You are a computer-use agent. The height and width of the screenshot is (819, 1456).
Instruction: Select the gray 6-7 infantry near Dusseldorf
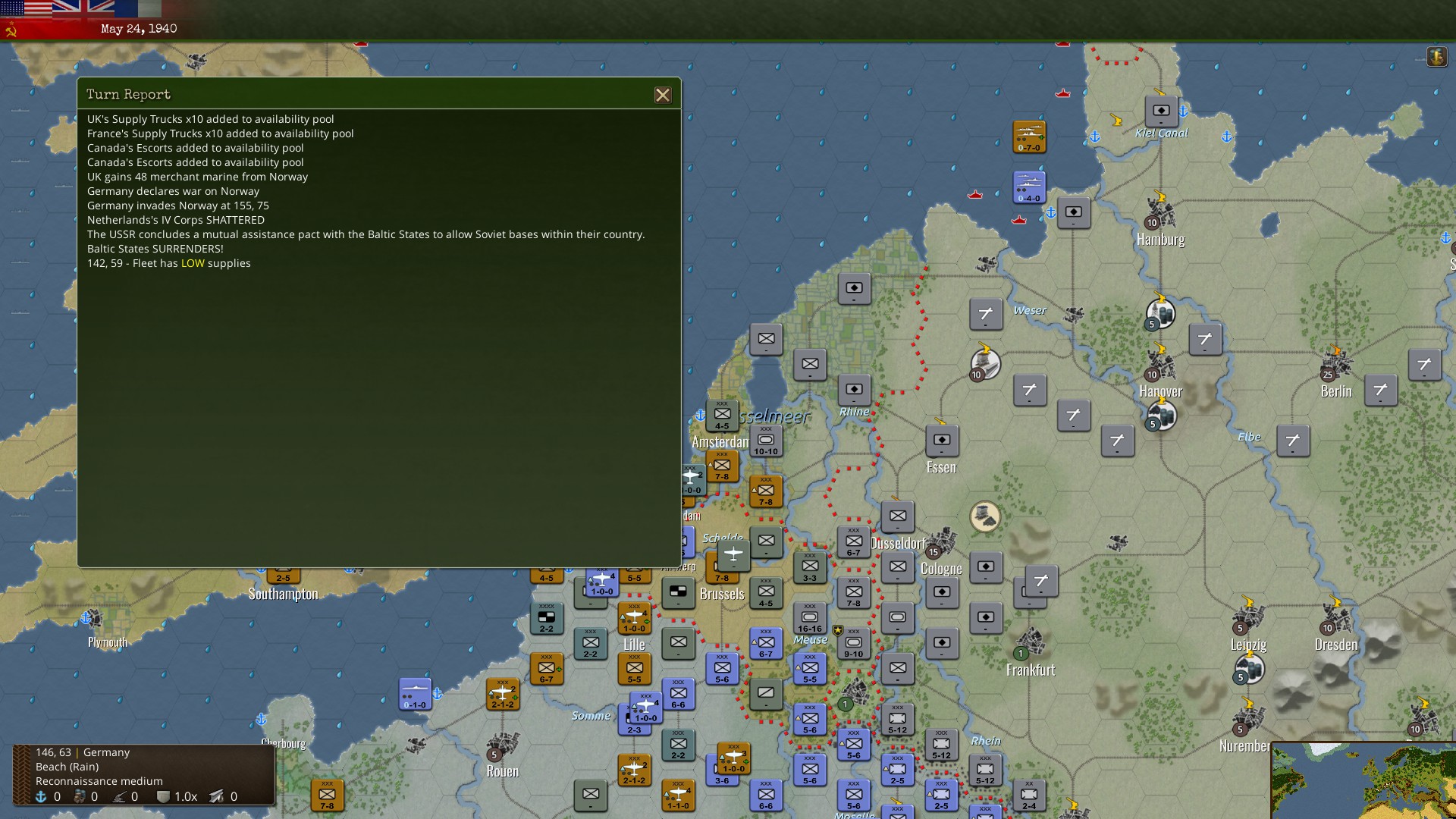[x=854, y=542]
